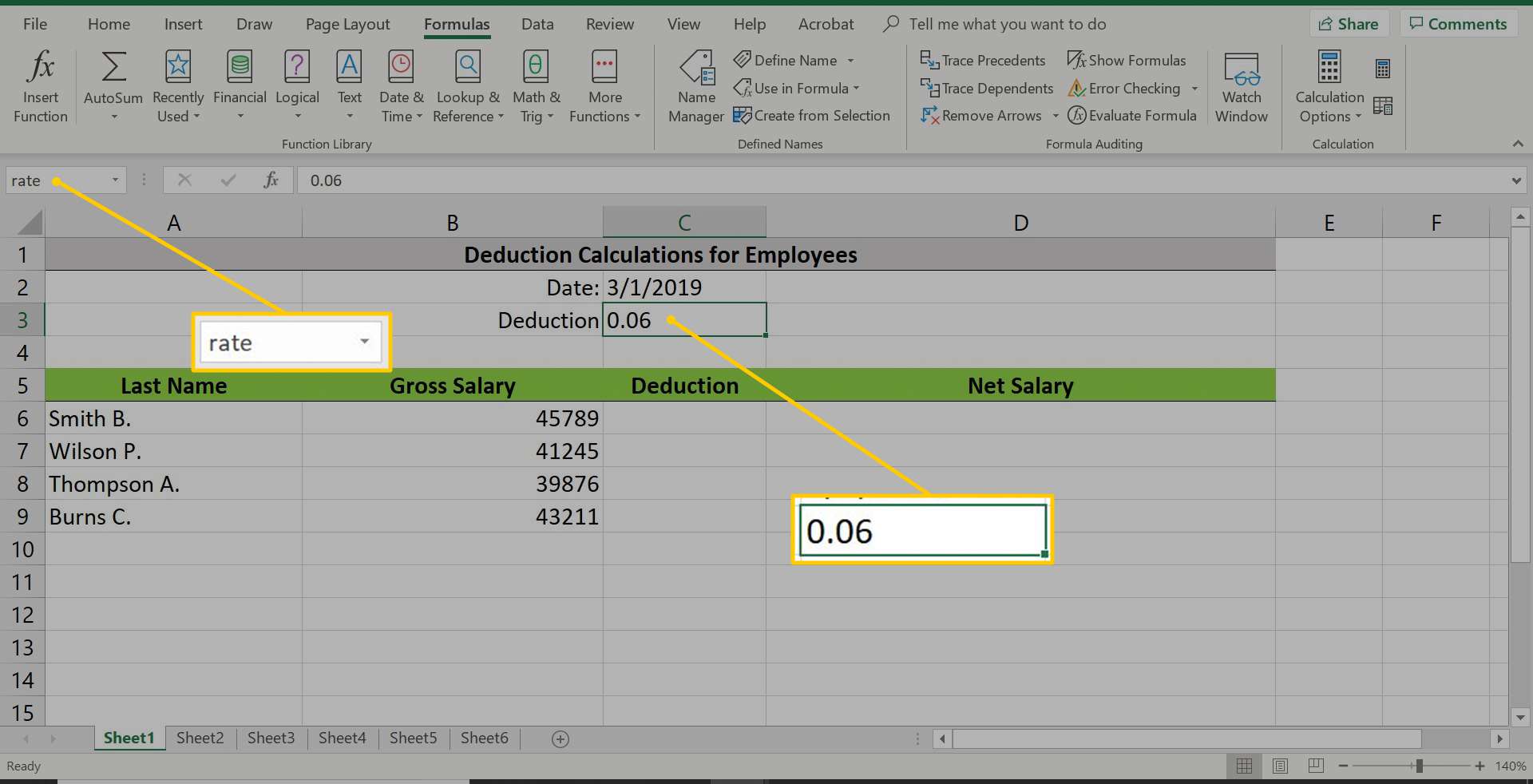Switch to Page Layout view in status bar
This screenshot has width=1533, height=784.
(1280, 766)
